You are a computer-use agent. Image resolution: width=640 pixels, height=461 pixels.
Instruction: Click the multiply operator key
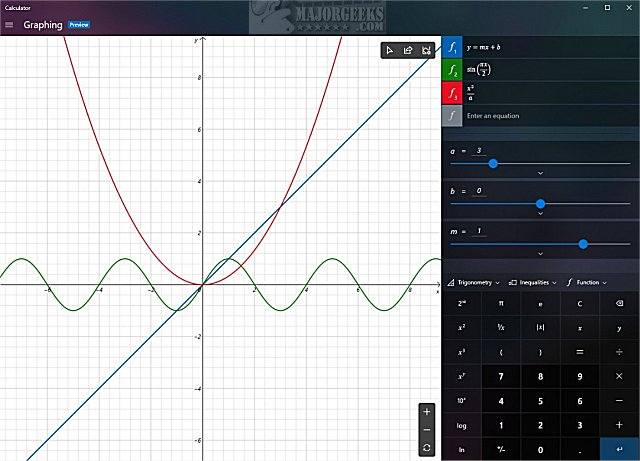point(619,376)
